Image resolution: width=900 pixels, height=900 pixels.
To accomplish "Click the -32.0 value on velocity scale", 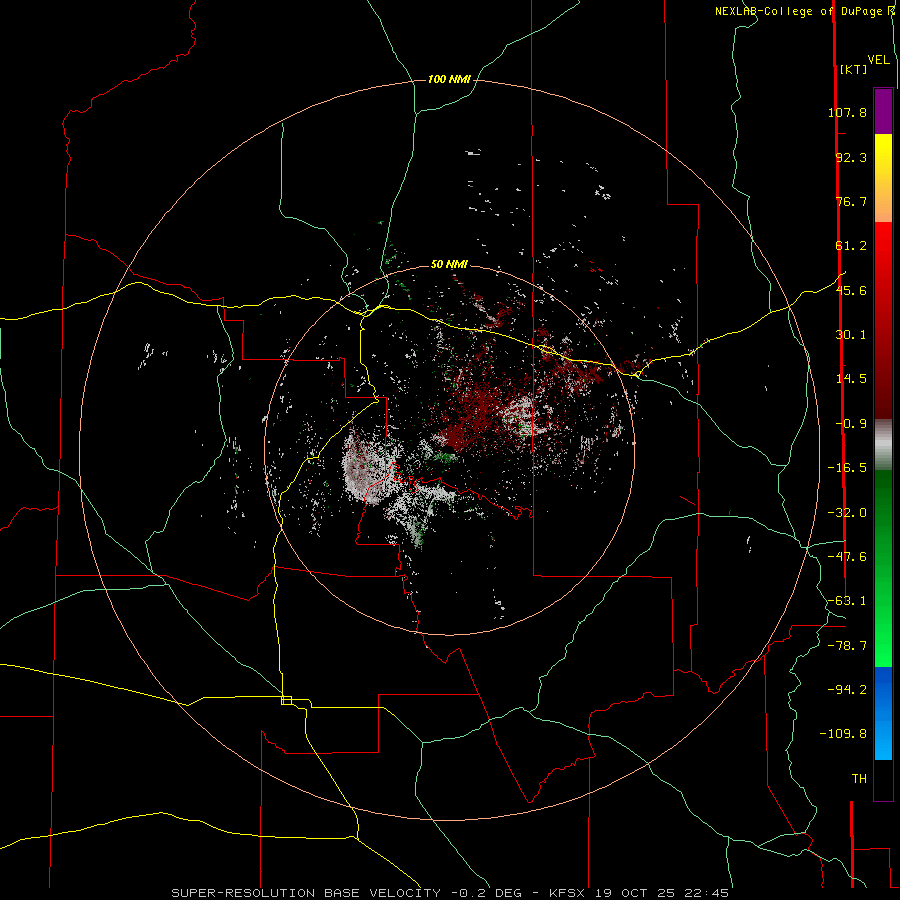I will coord(847,513).
